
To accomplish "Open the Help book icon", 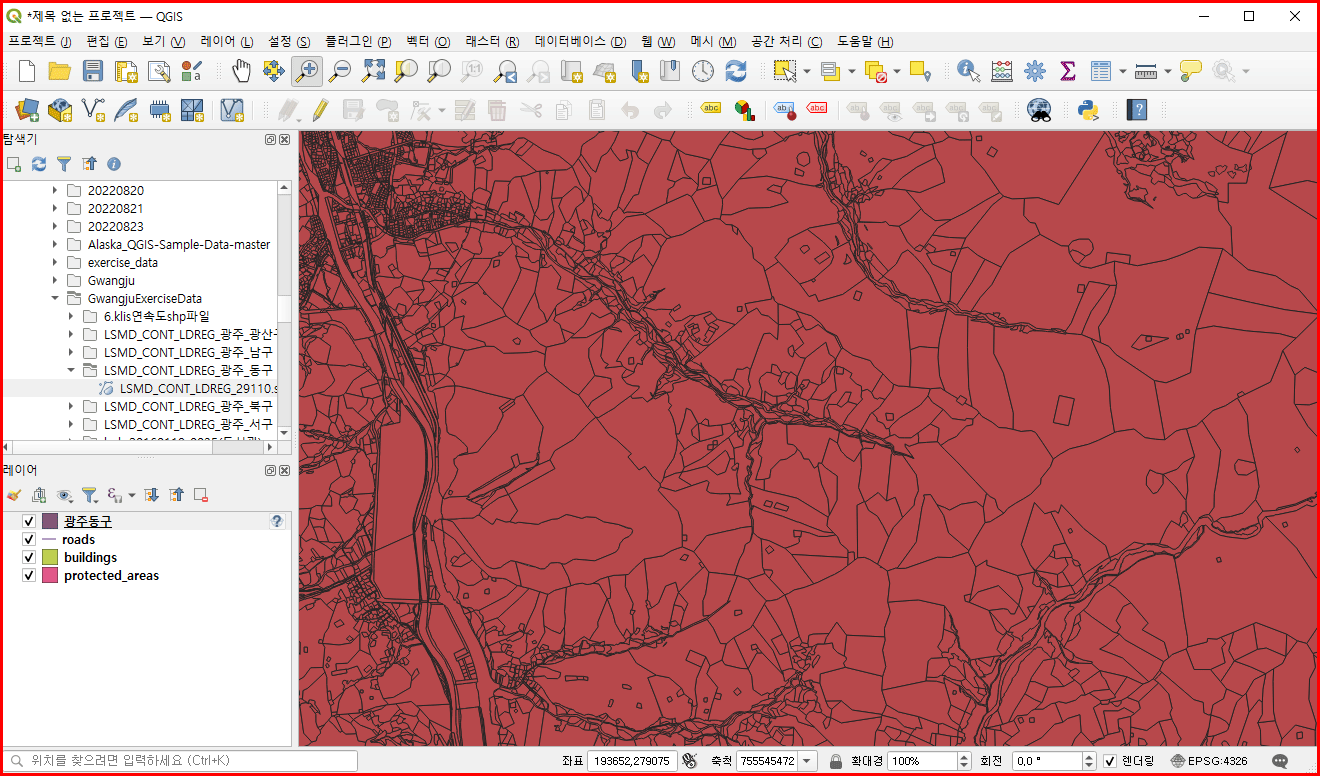I will click(1136, 110).
